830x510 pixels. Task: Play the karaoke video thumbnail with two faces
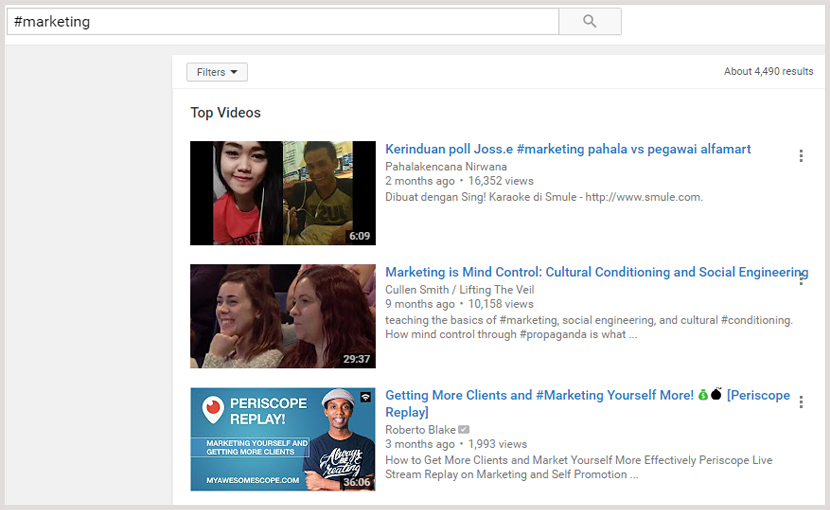coord(269,193)
